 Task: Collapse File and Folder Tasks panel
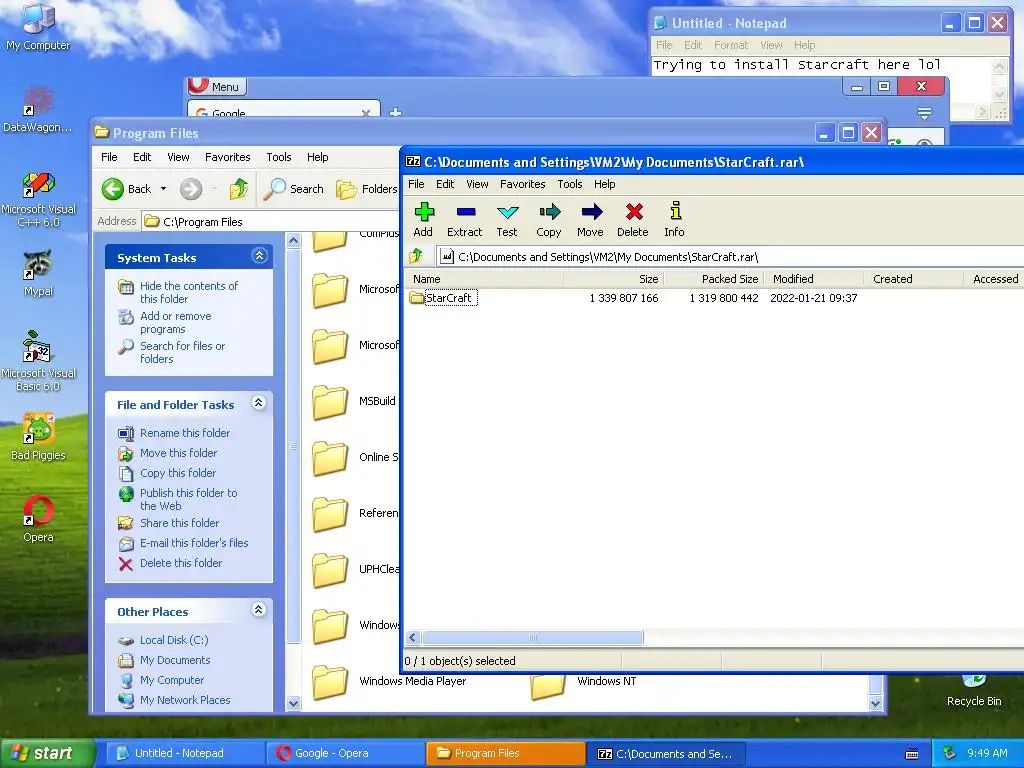[259, 403]
